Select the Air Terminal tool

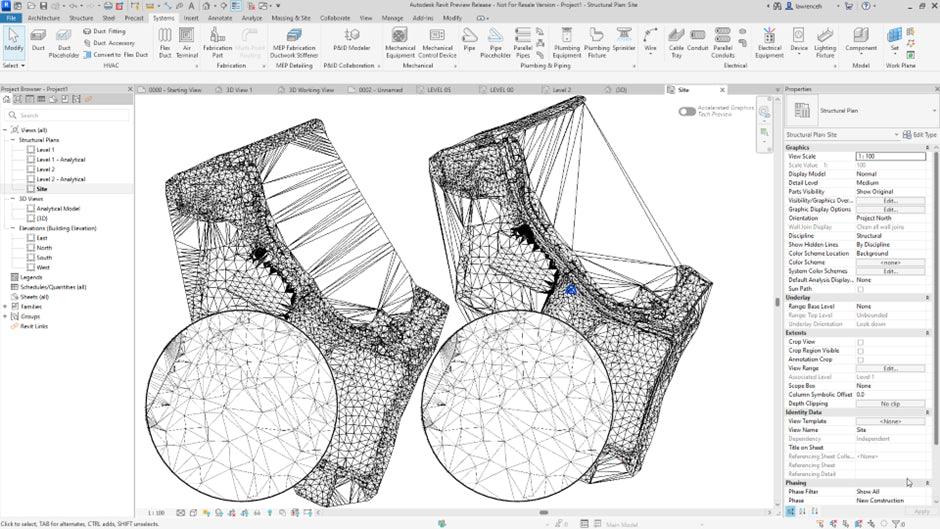click(187, 41)
